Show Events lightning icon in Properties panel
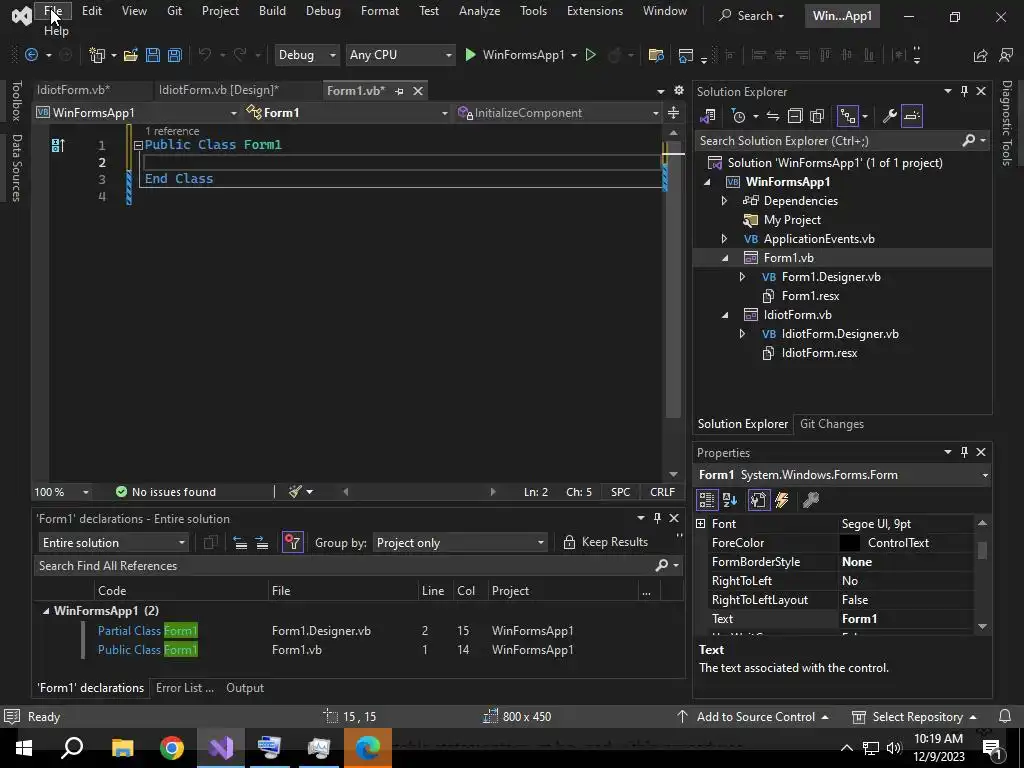 pos(782,500)
